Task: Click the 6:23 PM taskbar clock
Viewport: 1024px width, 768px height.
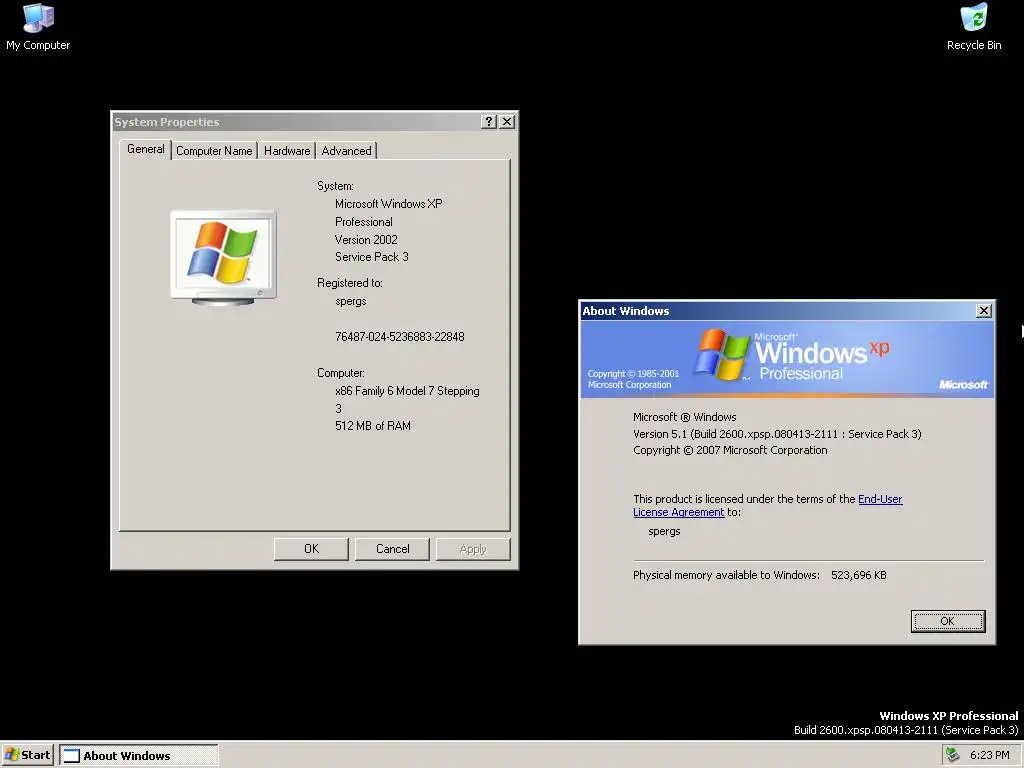Action: click(989, 755)
